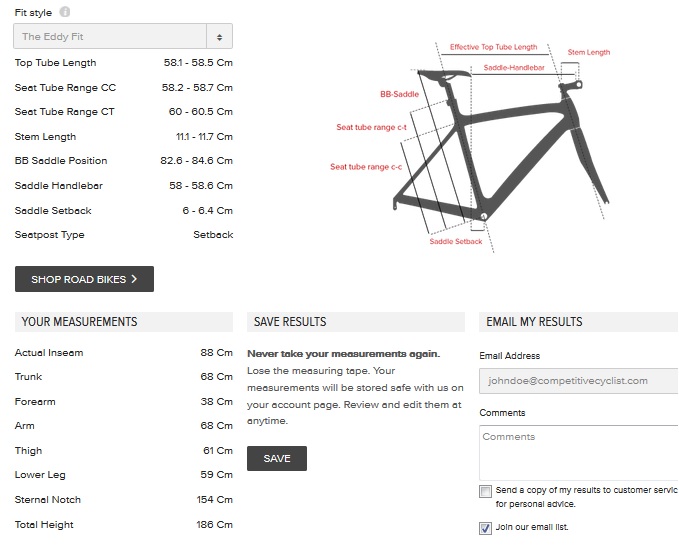Click the BB-Saddle diagram label
Viewport: 679px width, 553px height.
pyautogui.click(x=399, y=94)
